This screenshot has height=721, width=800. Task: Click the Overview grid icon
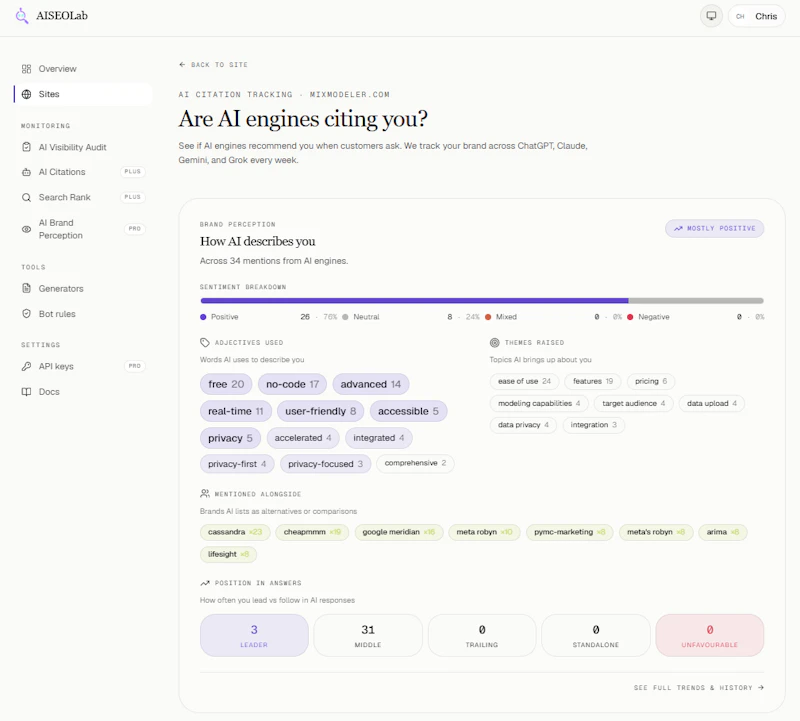[x=27, y=69]
